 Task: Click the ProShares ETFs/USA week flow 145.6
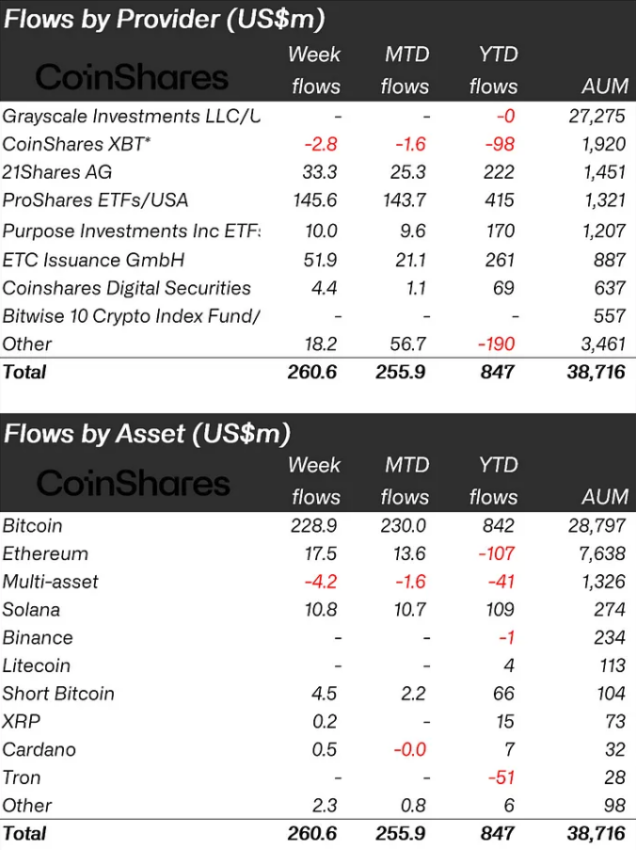point(315,201)
